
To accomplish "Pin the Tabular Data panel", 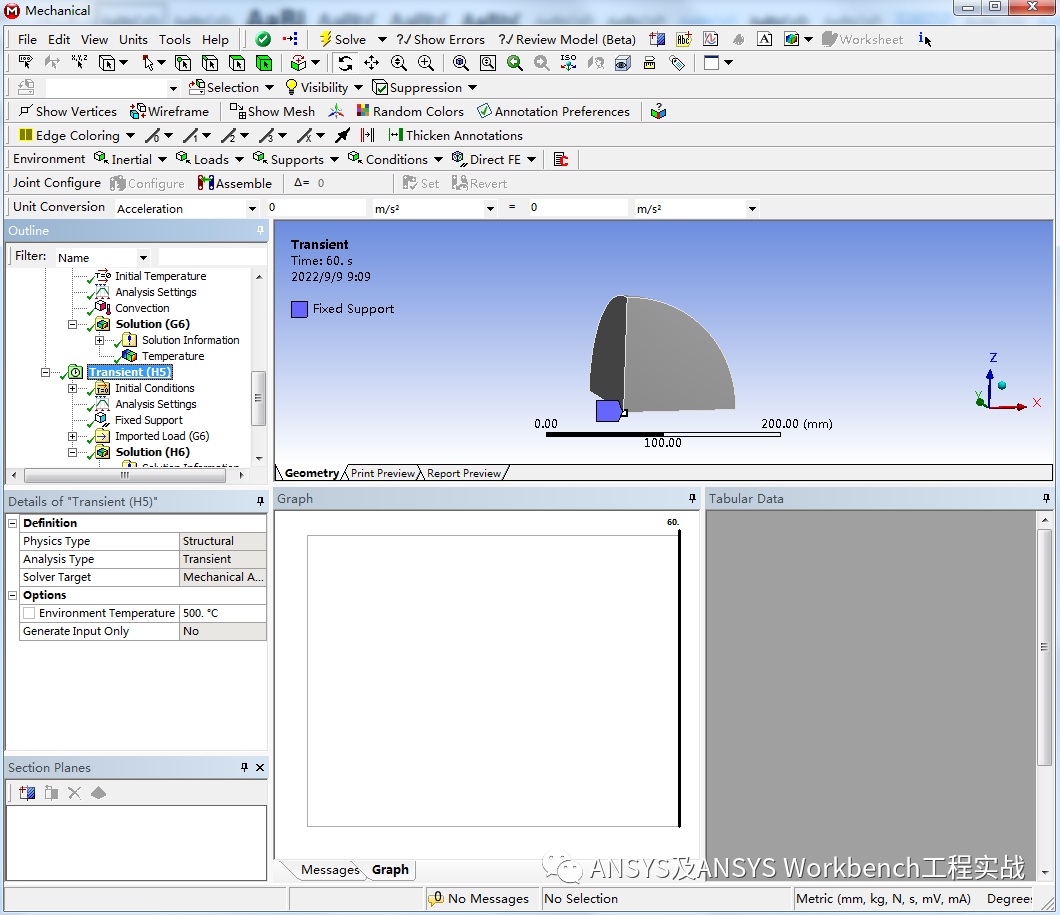I will click(x=1046, y=498).
